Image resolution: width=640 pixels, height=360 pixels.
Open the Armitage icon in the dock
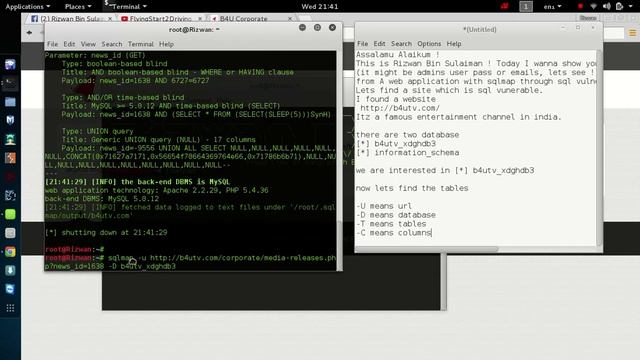click(x=10, y=139)
